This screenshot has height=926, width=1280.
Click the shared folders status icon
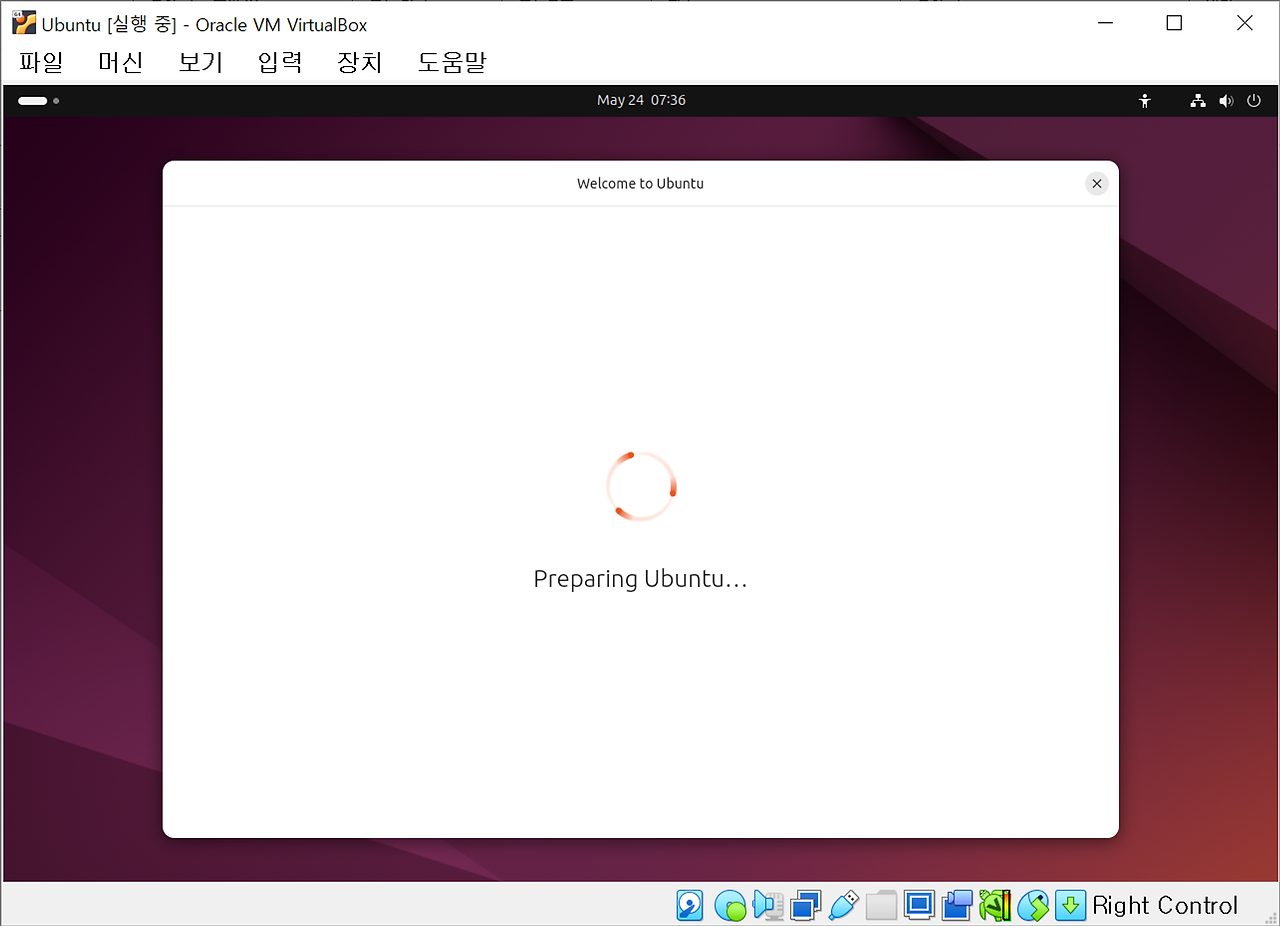pyautogui.click(x=881, y=905)
